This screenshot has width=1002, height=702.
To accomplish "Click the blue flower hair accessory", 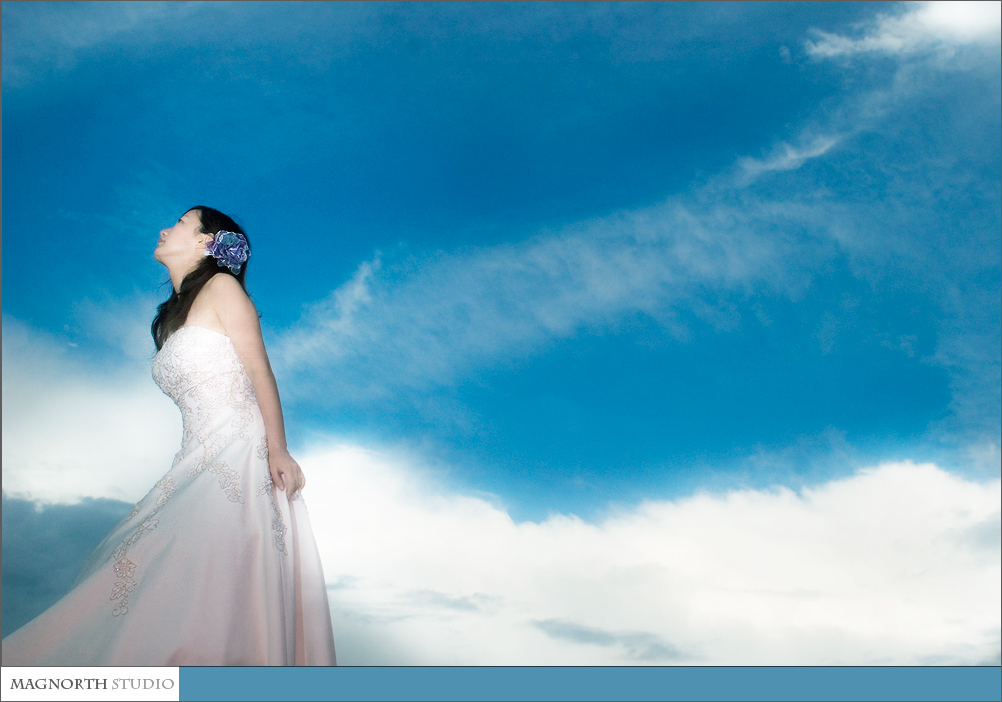I will click(229, 249).
